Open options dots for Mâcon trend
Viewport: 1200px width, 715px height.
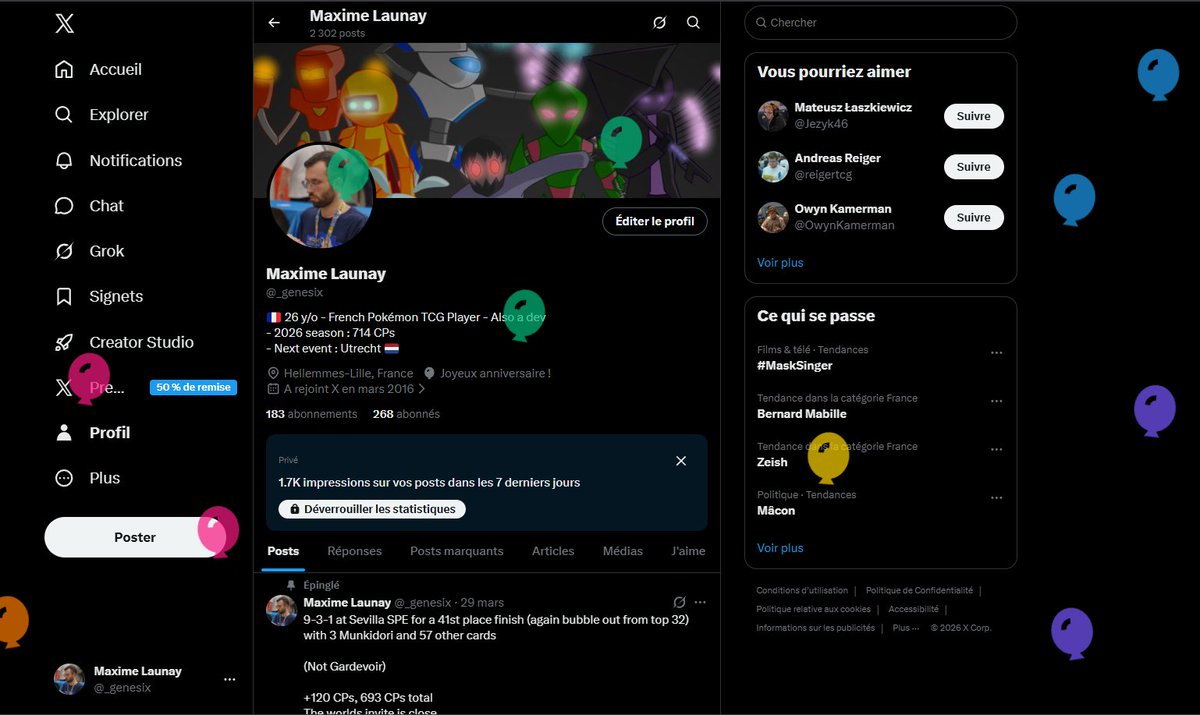996,498
